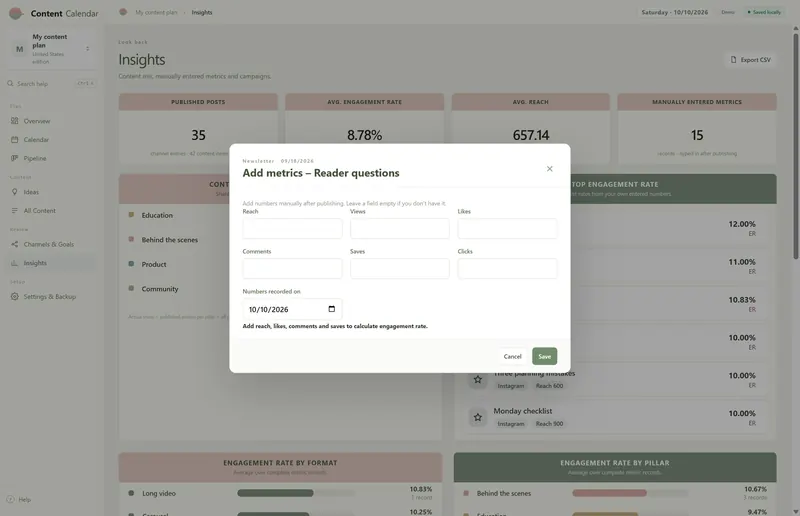Click the Saturday 10/10/2026 date label
Screen dimensions: 800x516
[x=674, y=12]
